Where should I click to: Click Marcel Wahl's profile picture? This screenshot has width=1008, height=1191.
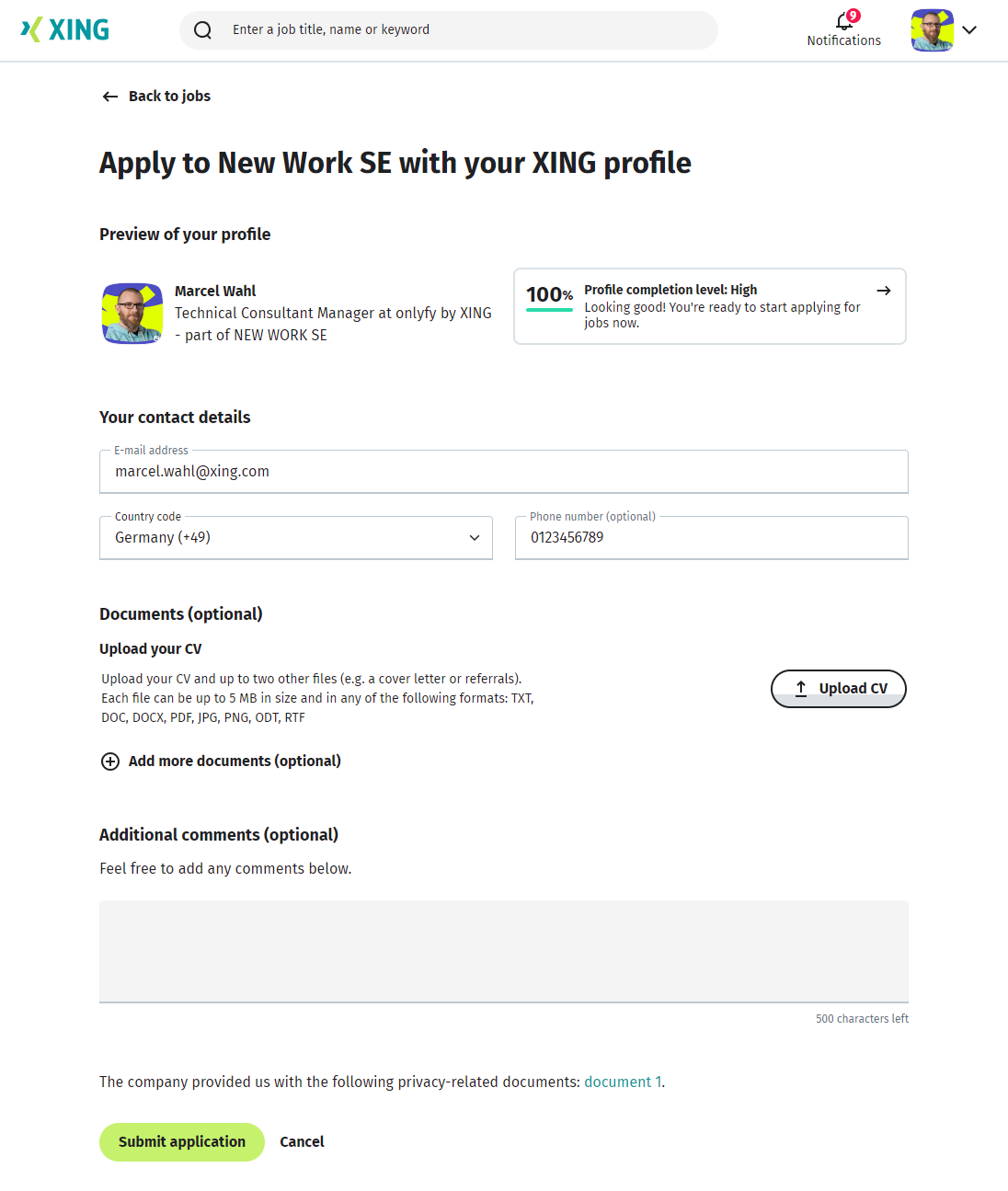click(132, 313)
